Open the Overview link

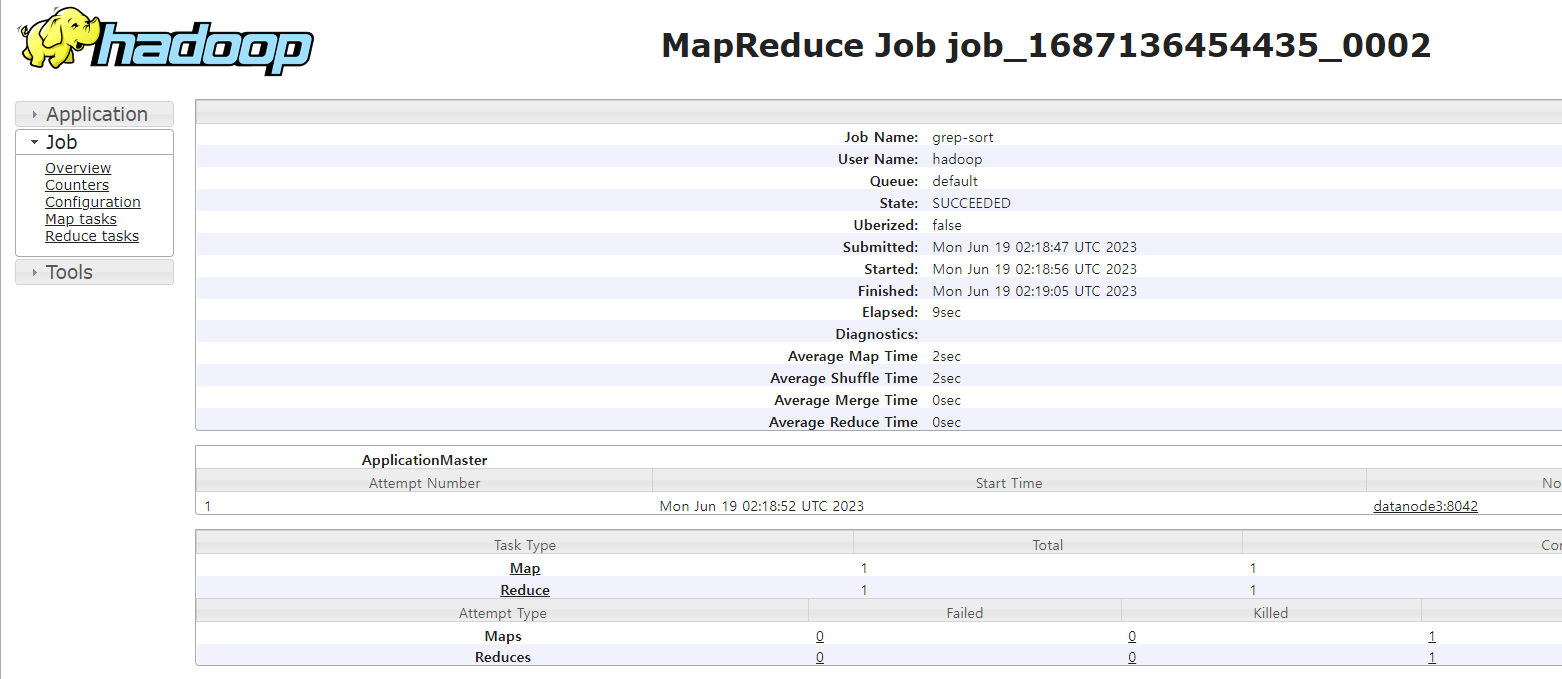[x=78, y=168]
